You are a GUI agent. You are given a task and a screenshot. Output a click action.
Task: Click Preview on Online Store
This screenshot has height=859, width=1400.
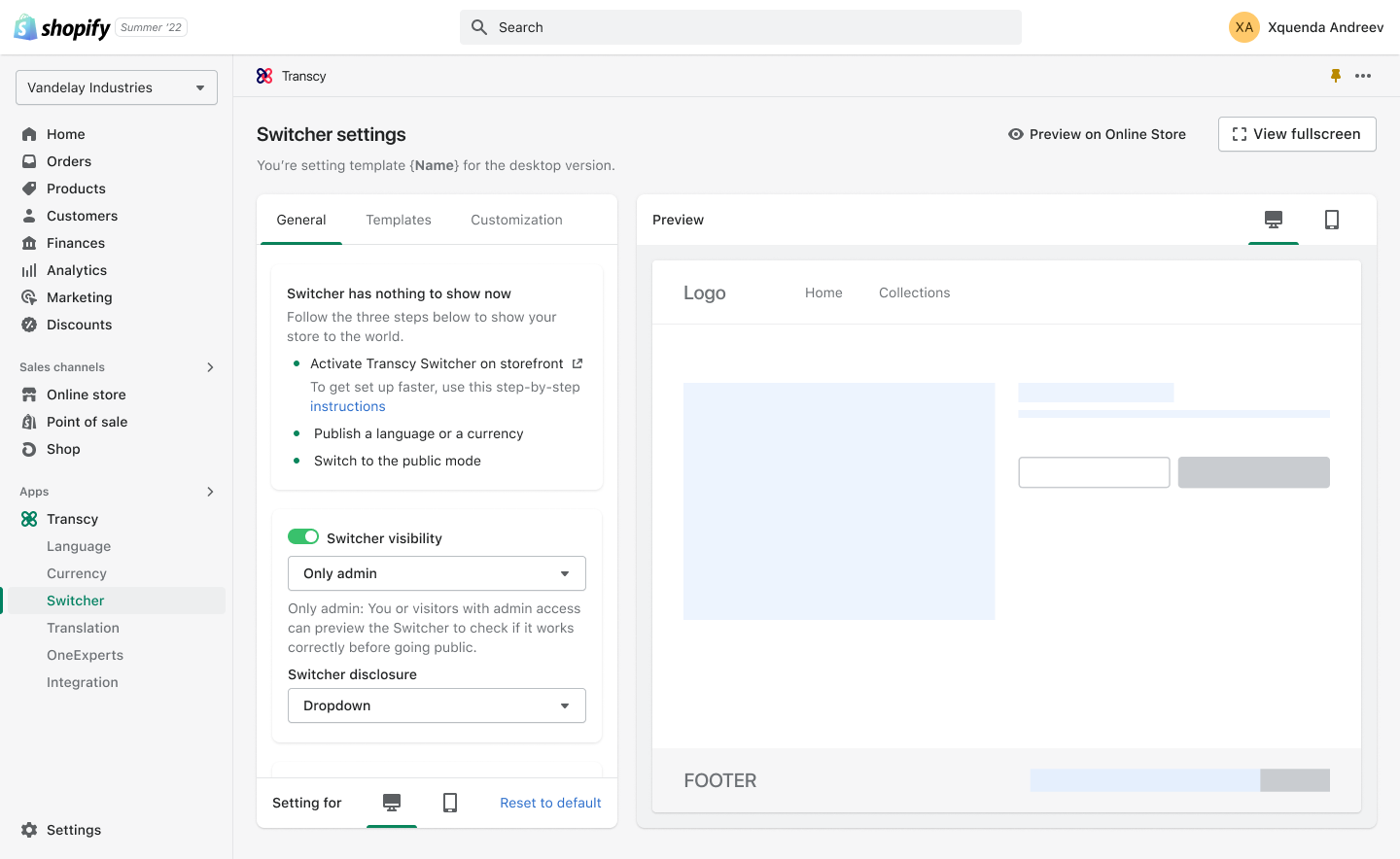[1097, 134]
